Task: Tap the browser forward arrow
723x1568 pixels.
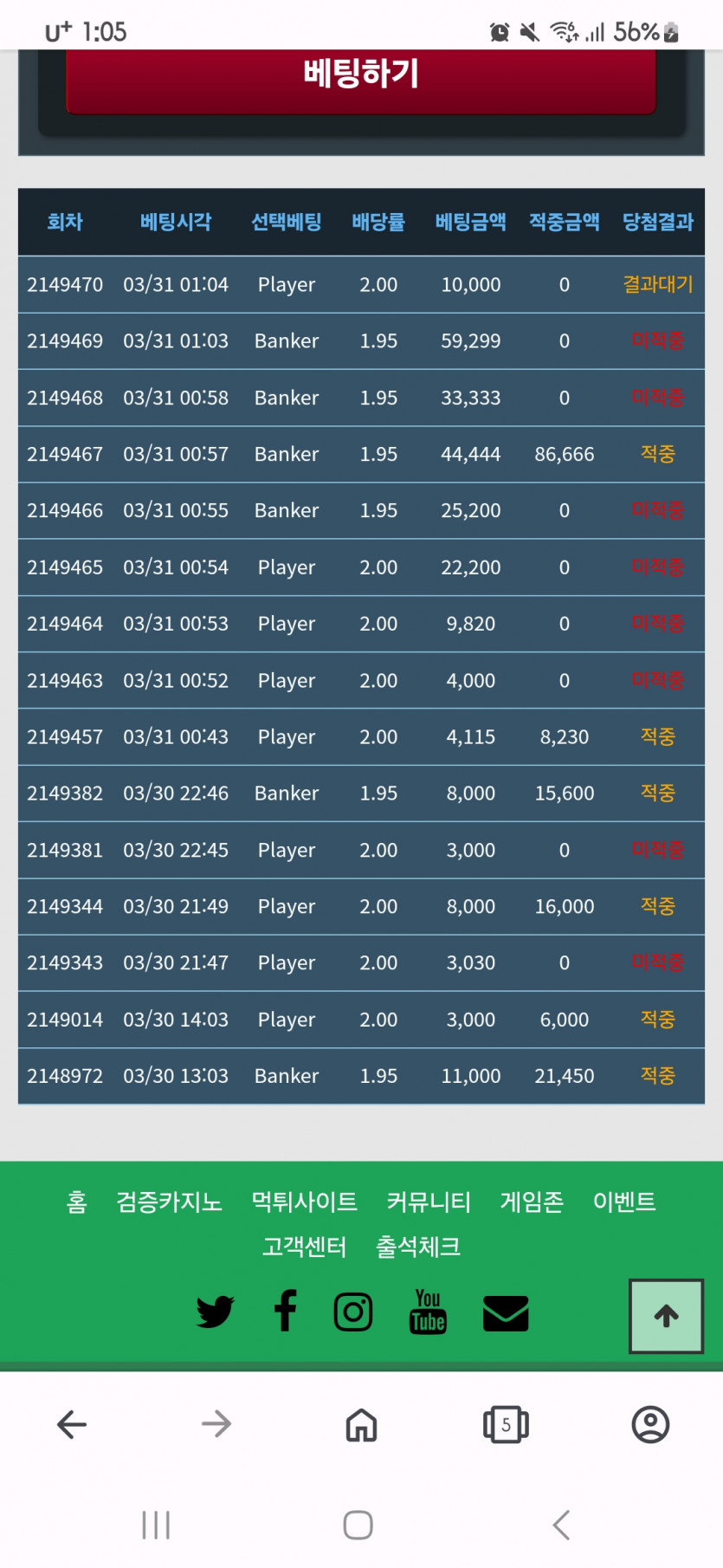Action: [216, 1424]
